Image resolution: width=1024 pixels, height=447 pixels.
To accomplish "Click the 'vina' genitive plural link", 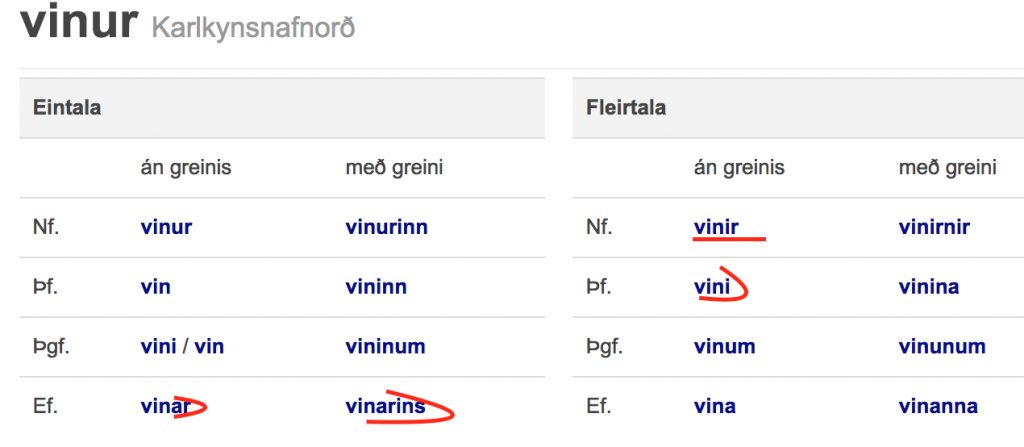I will coord(714,407).
